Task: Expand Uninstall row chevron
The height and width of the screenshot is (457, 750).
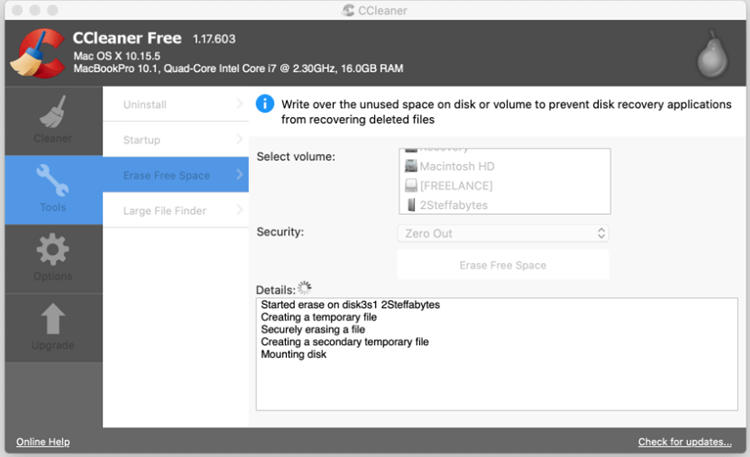Action: pos(239,104)
